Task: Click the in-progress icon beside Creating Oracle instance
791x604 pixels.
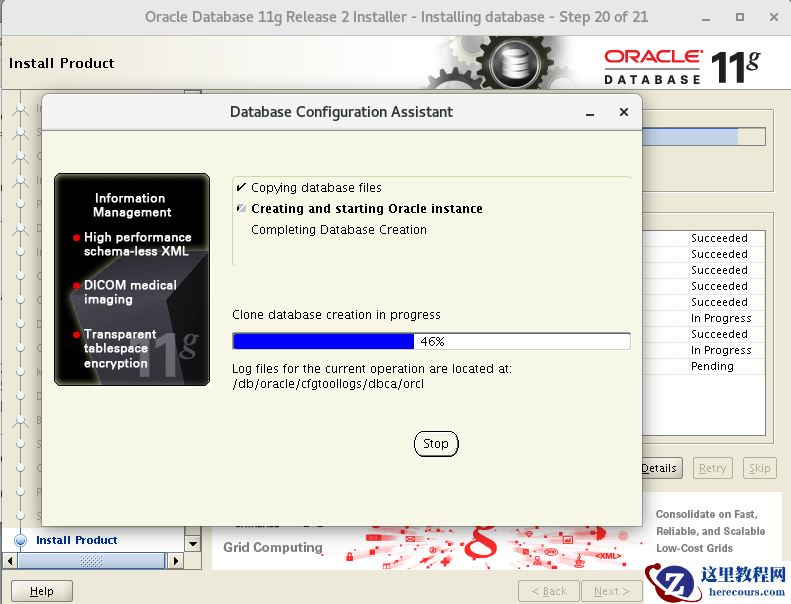Action: pos(241,208)
